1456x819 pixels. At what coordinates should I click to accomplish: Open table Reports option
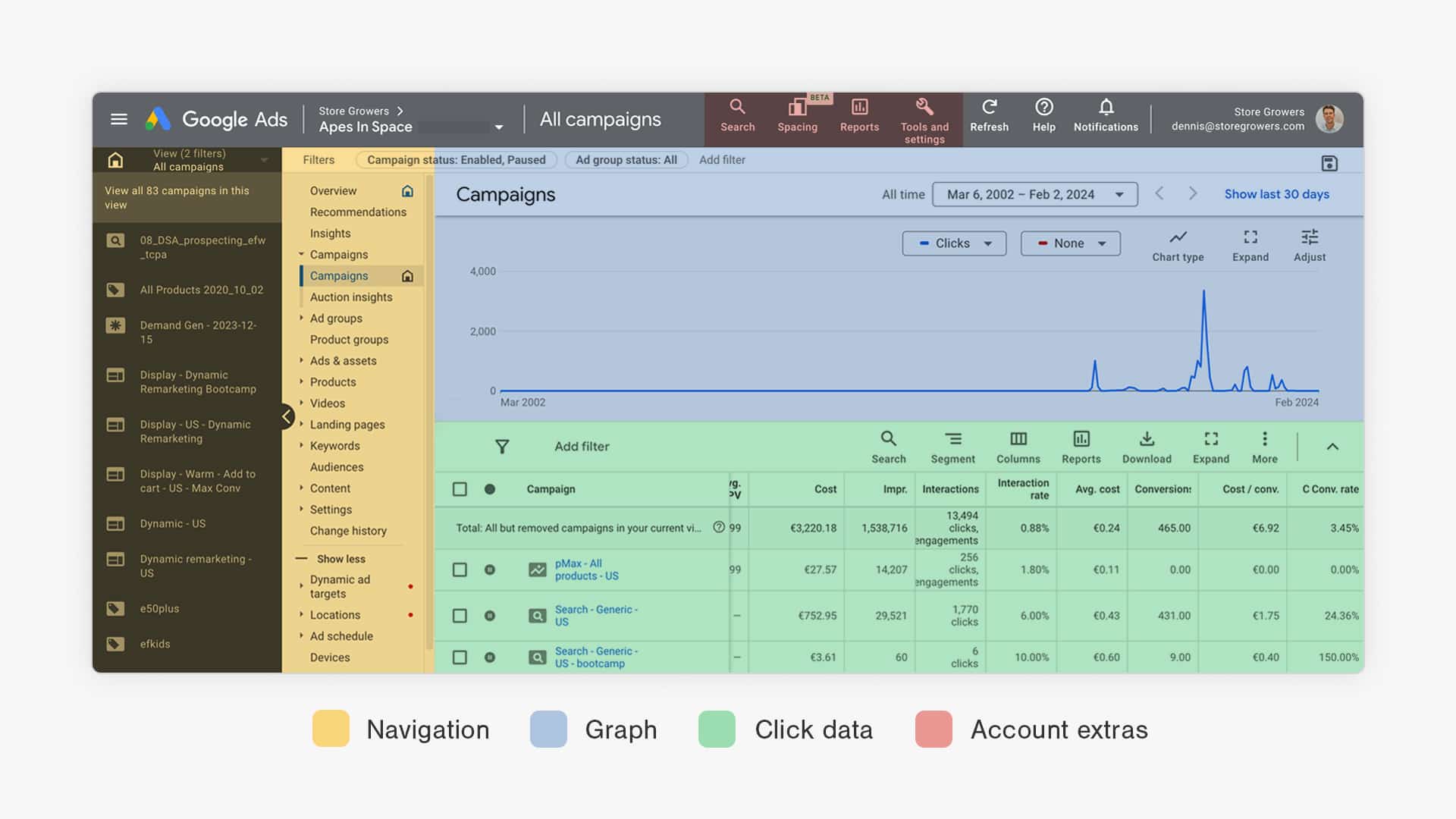click(1081, 447)
